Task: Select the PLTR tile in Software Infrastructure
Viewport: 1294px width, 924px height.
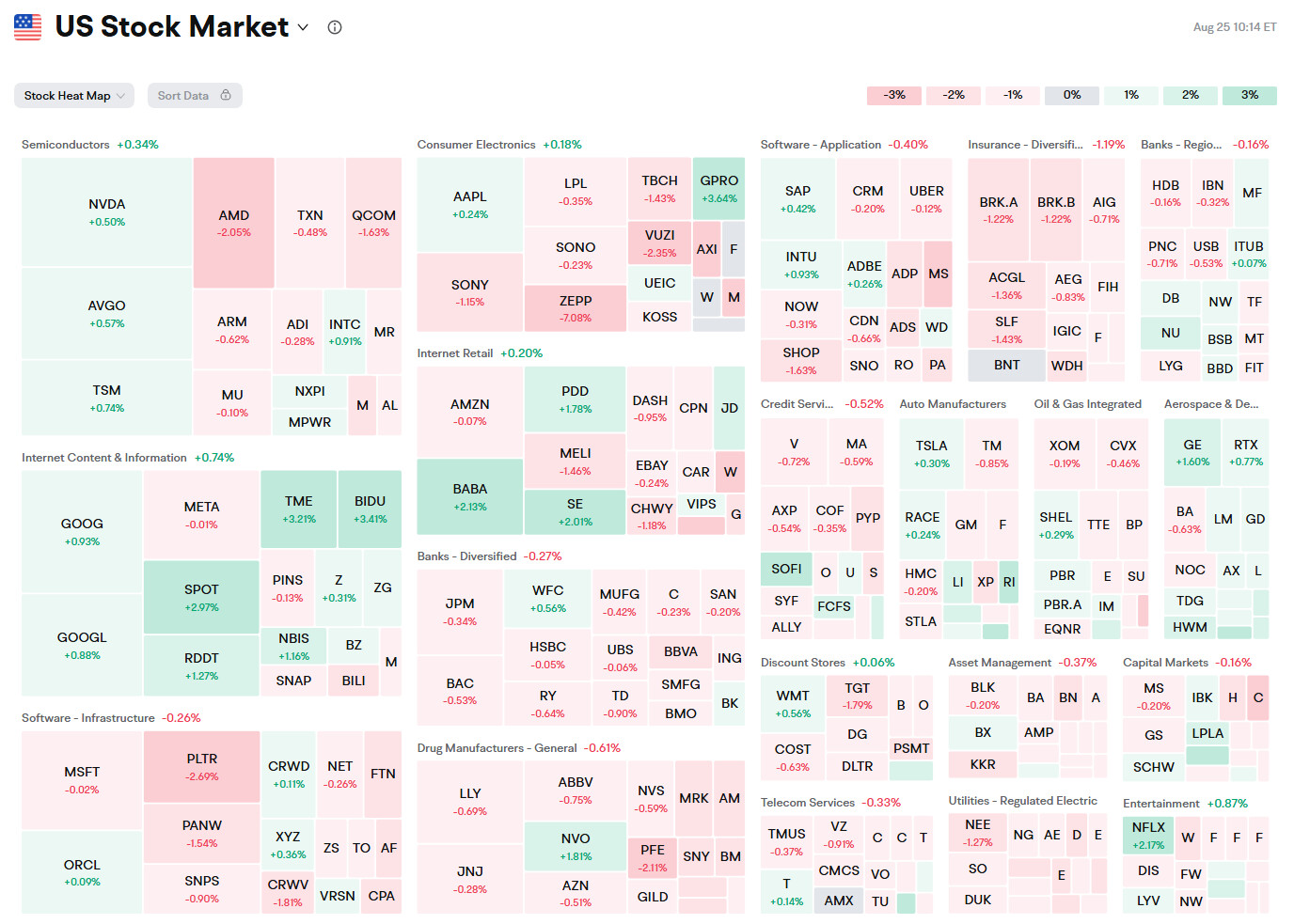Action: [201, 766]
